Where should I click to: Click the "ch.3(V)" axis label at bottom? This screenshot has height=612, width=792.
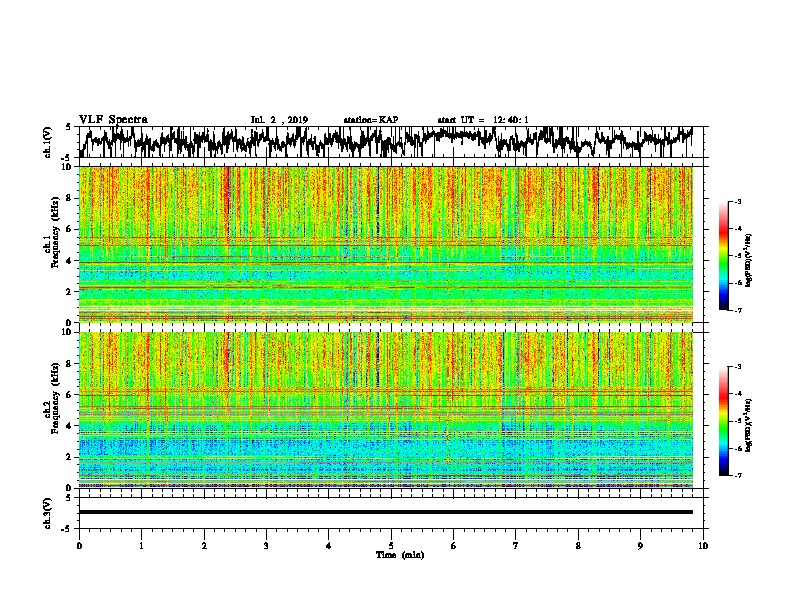click(x=48, y=513)
